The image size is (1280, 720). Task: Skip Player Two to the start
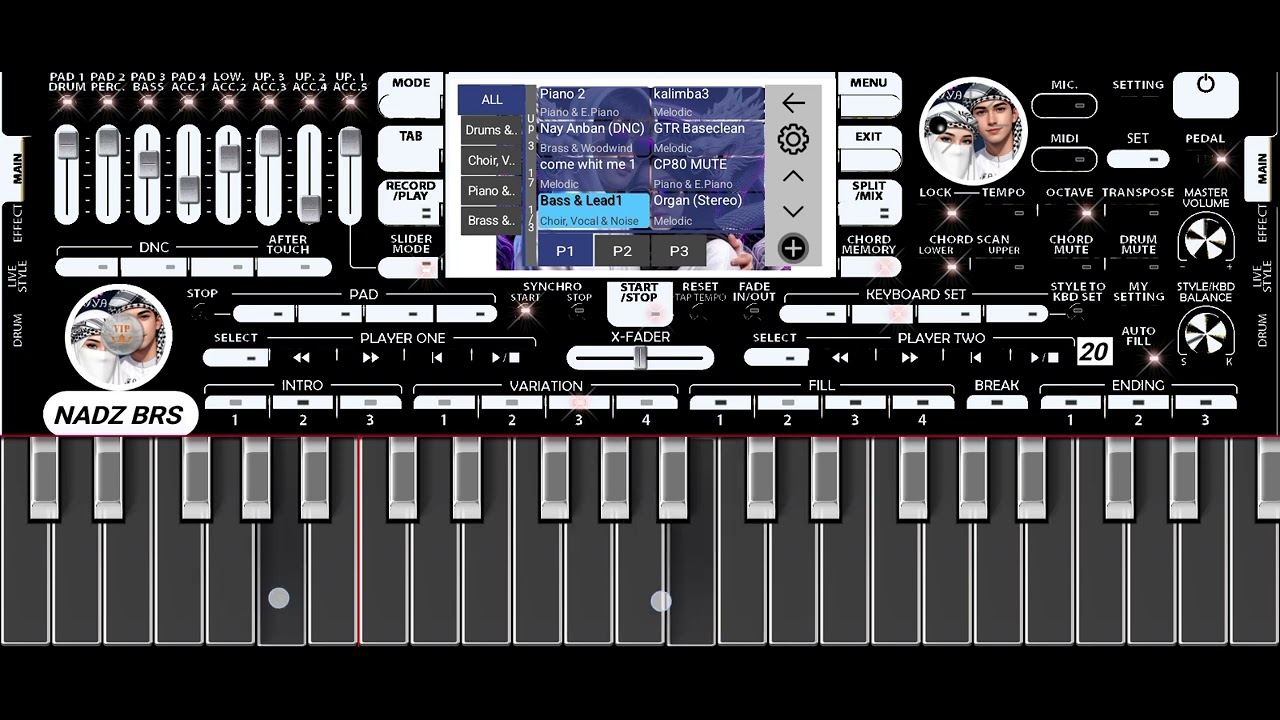tap(976, 357)
